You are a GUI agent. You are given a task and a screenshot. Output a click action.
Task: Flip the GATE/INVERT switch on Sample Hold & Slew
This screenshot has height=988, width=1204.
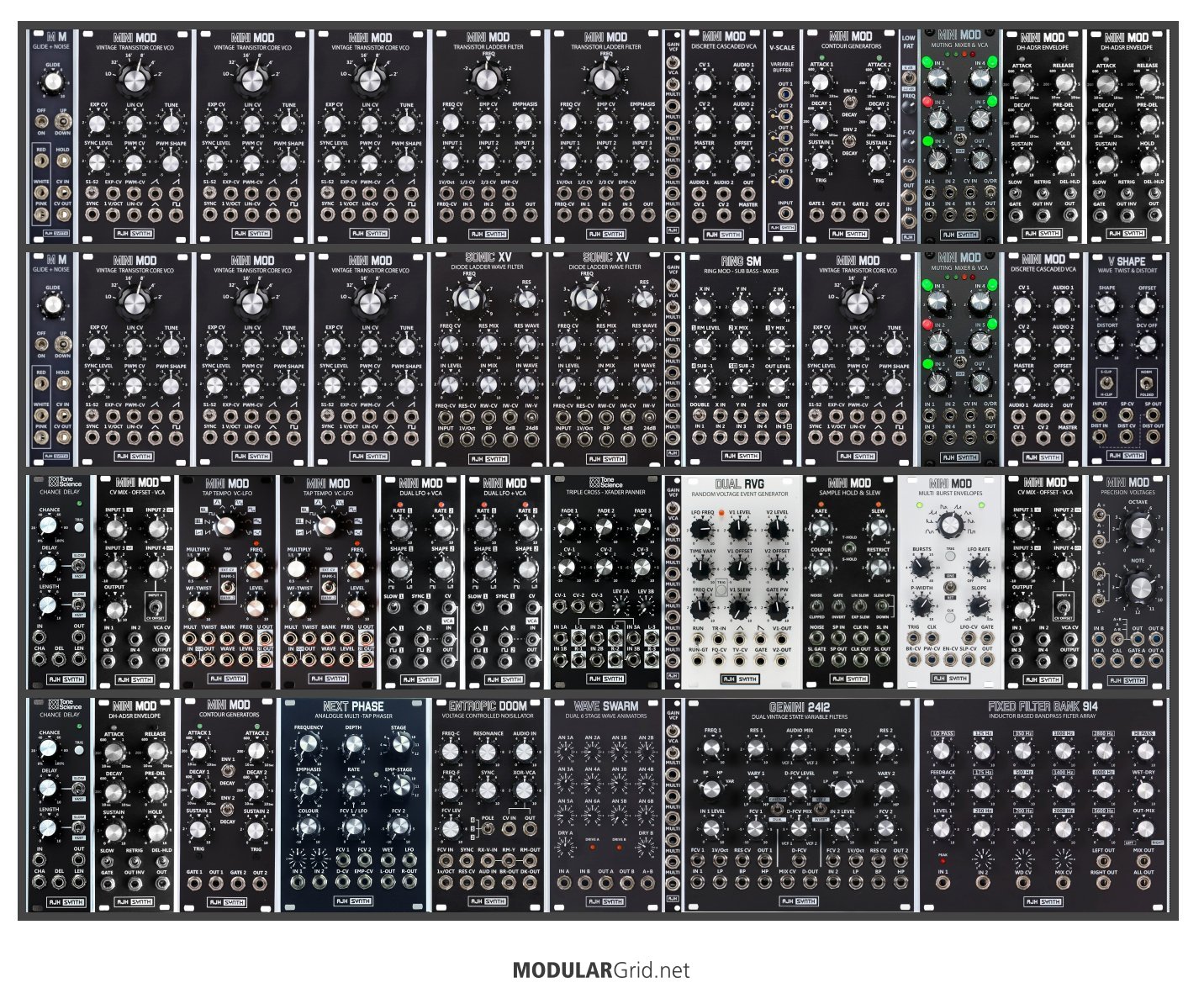tap(838, 605)
